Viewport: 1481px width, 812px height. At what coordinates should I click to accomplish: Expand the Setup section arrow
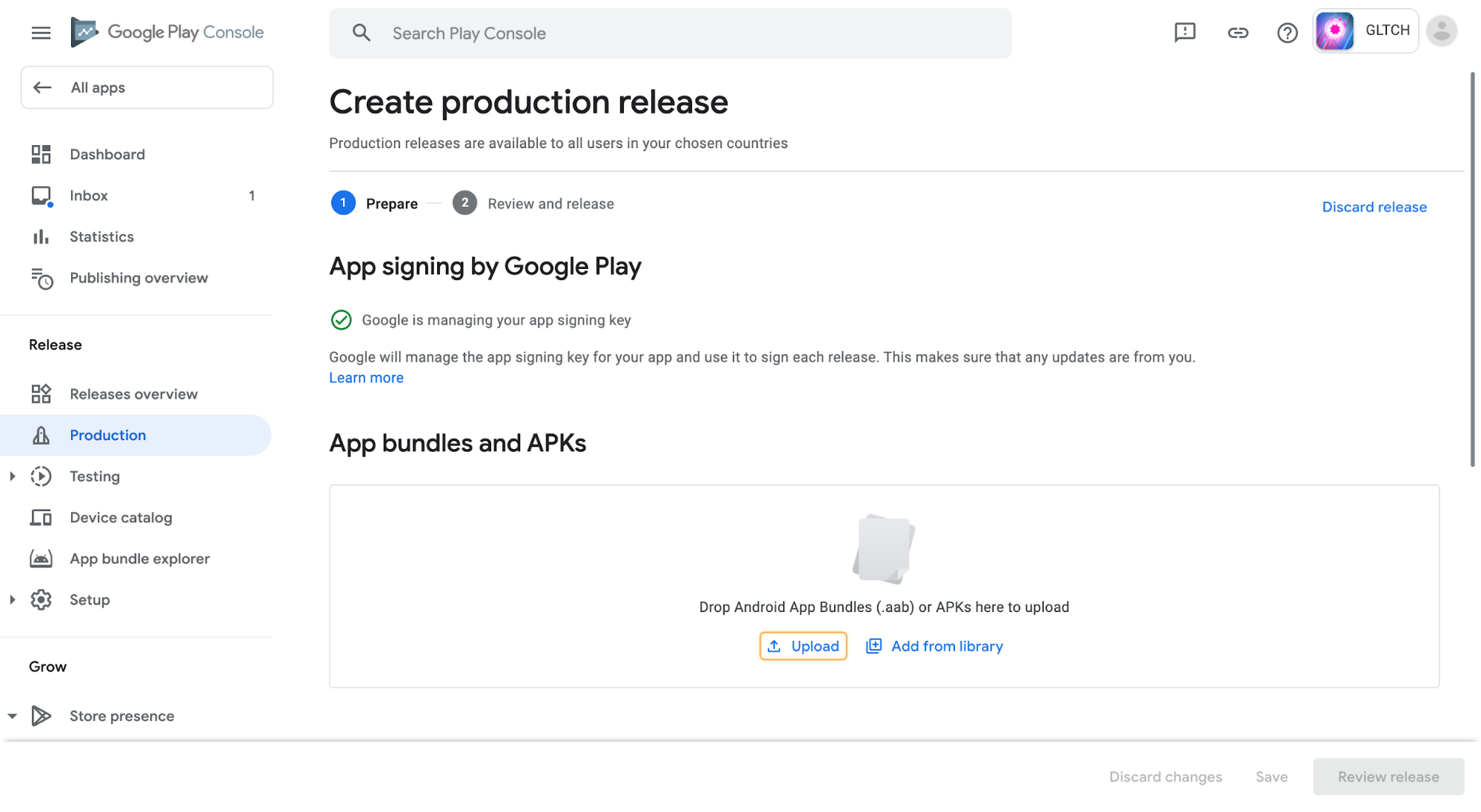pos(13,600)
